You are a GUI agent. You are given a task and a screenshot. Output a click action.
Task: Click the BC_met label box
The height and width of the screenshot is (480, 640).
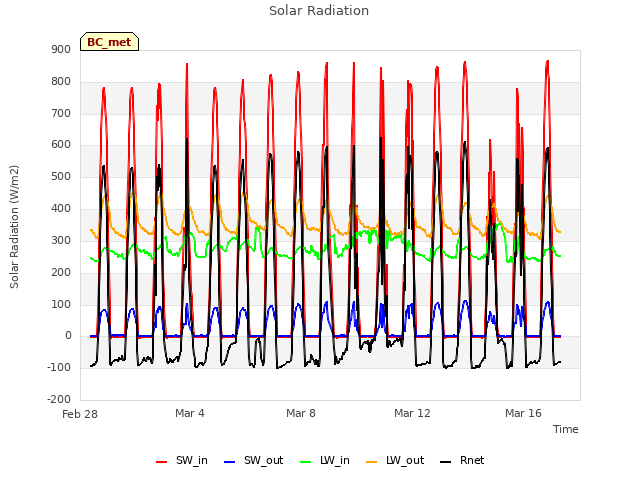tap(109, 42)
